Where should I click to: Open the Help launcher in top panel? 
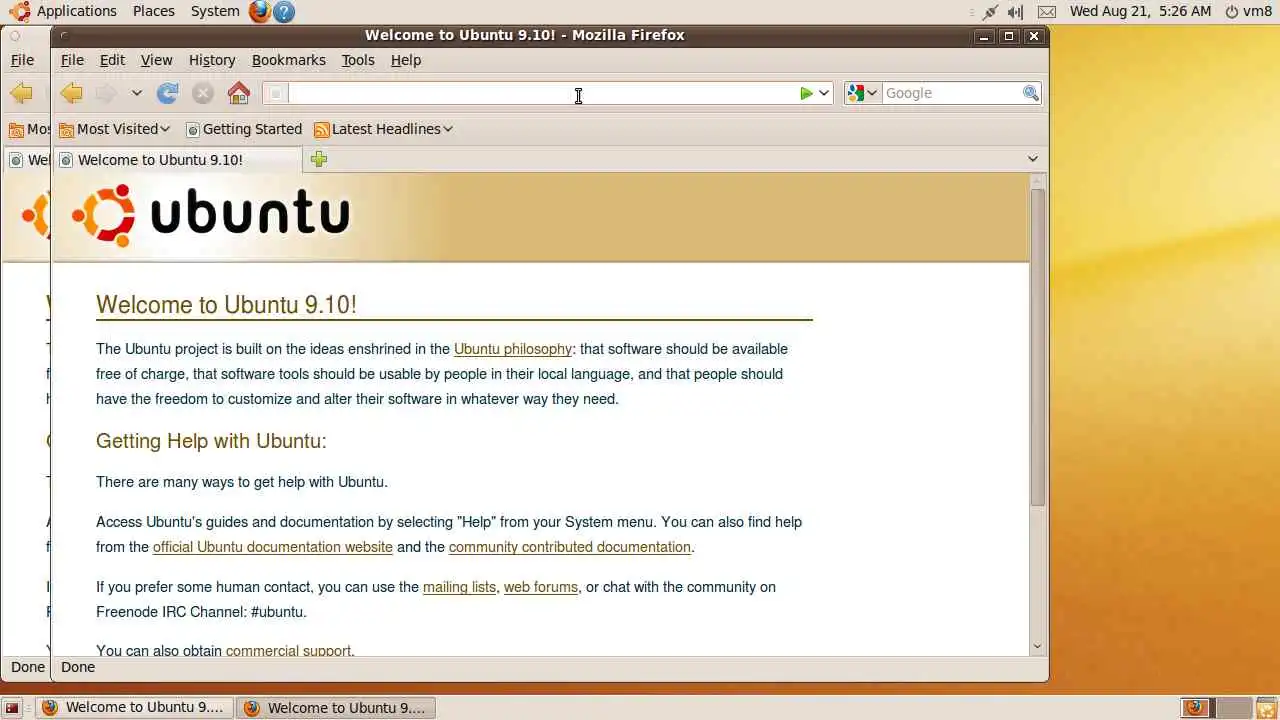point(284,11)
